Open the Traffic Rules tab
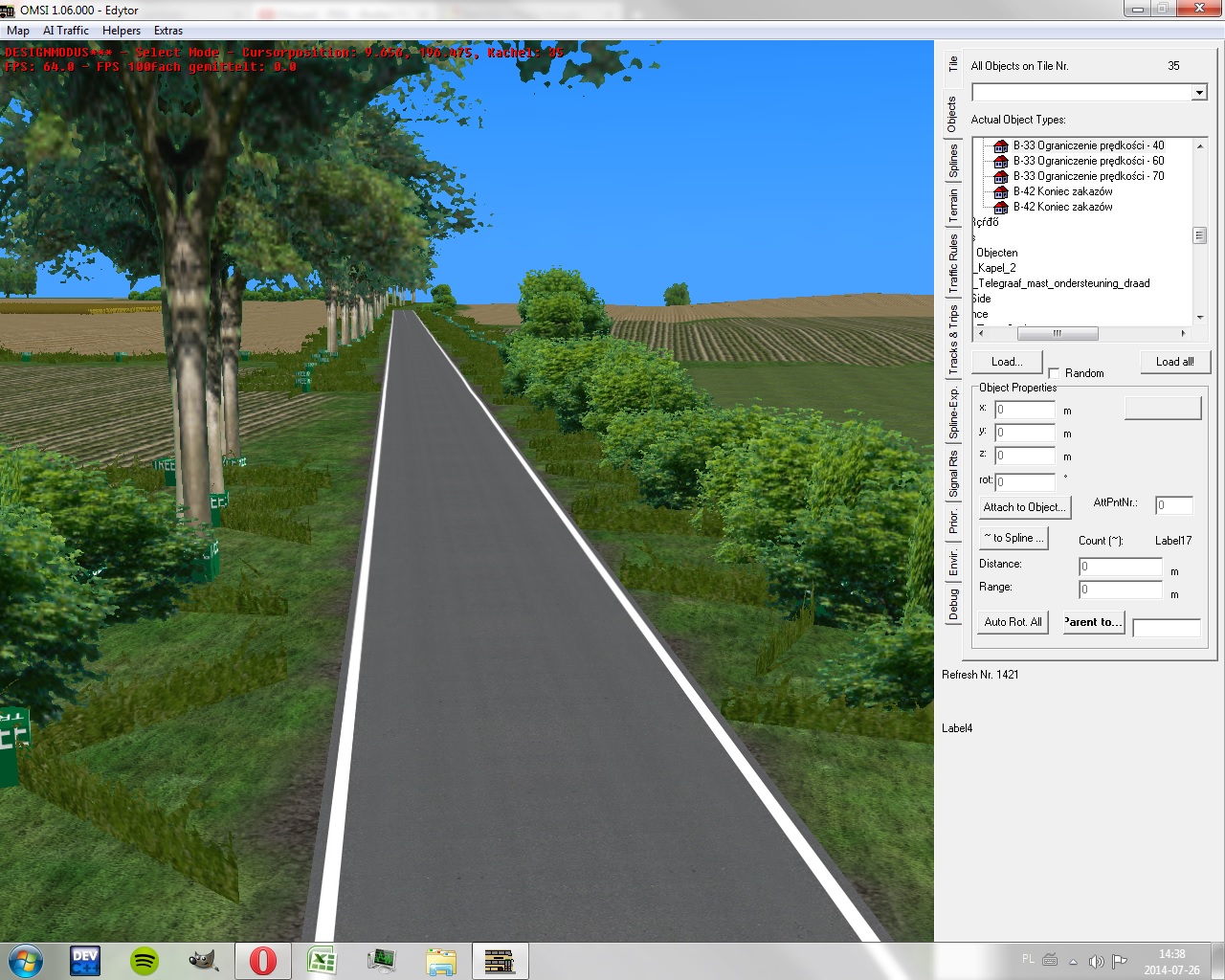Image resolution: width=1225 pixels, height=980 pixels. (x=953, y=264)
